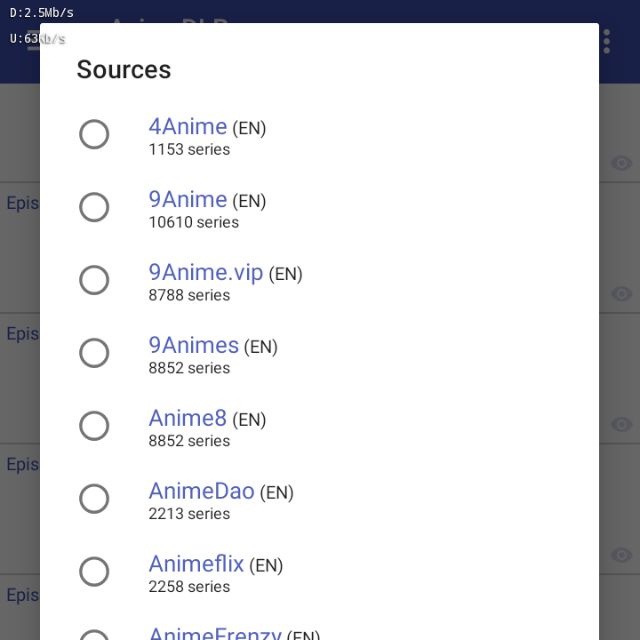The height and width of the screenshot is (640, 640).
Task: Choose the AnimeDao radio option
Action: coord(94,498)
